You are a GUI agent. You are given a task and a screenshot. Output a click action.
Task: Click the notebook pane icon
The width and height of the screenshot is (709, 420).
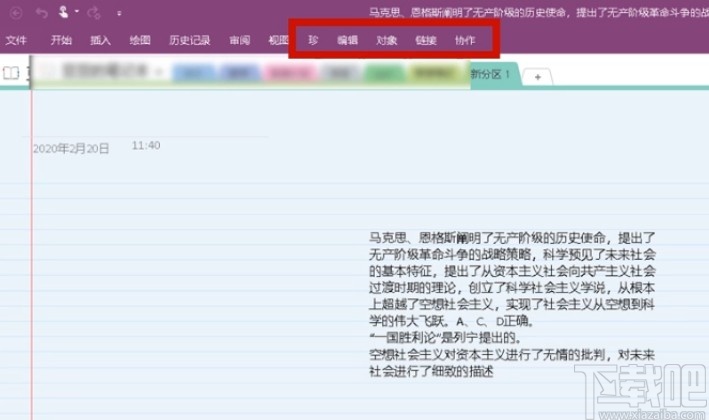point(11,72)
